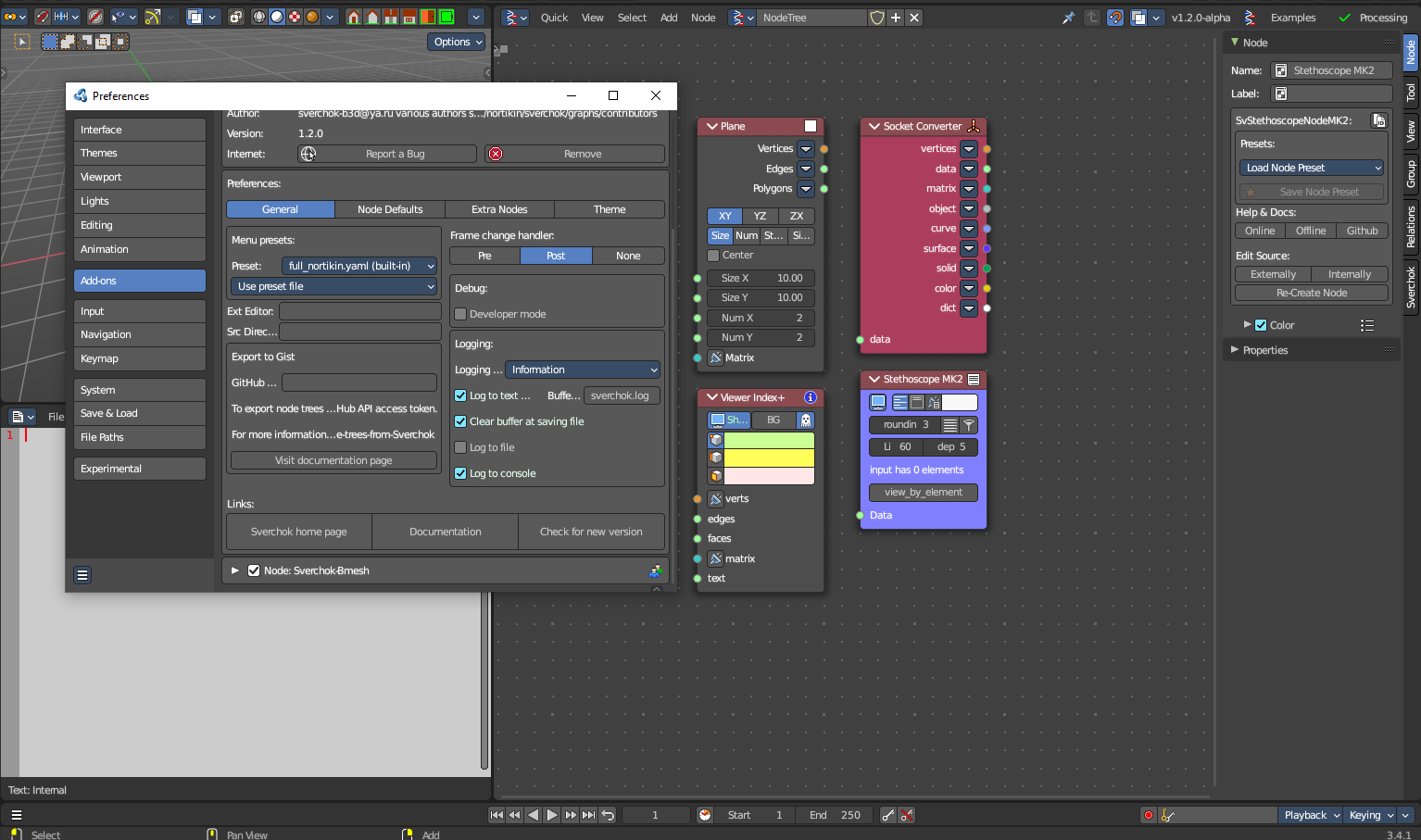Collapse the Socket Converter node header
The height and width of the screenshot is (840, 1421).
[x=873, y=126]
